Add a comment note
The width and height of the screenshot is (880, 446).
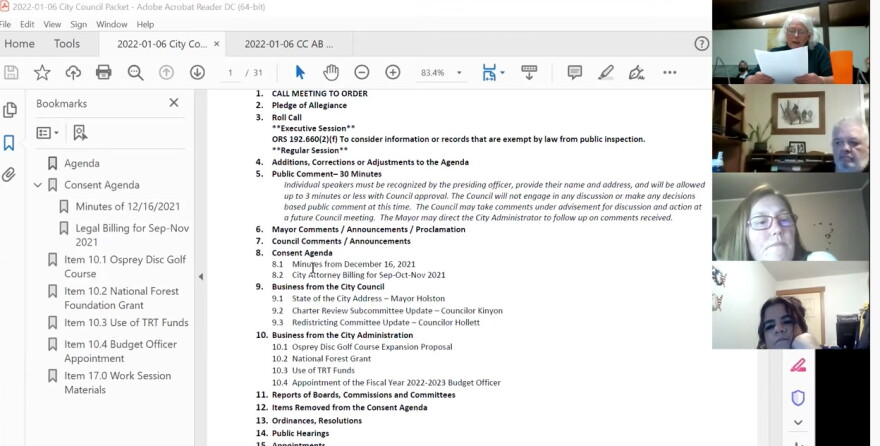[x=575, y=72]
